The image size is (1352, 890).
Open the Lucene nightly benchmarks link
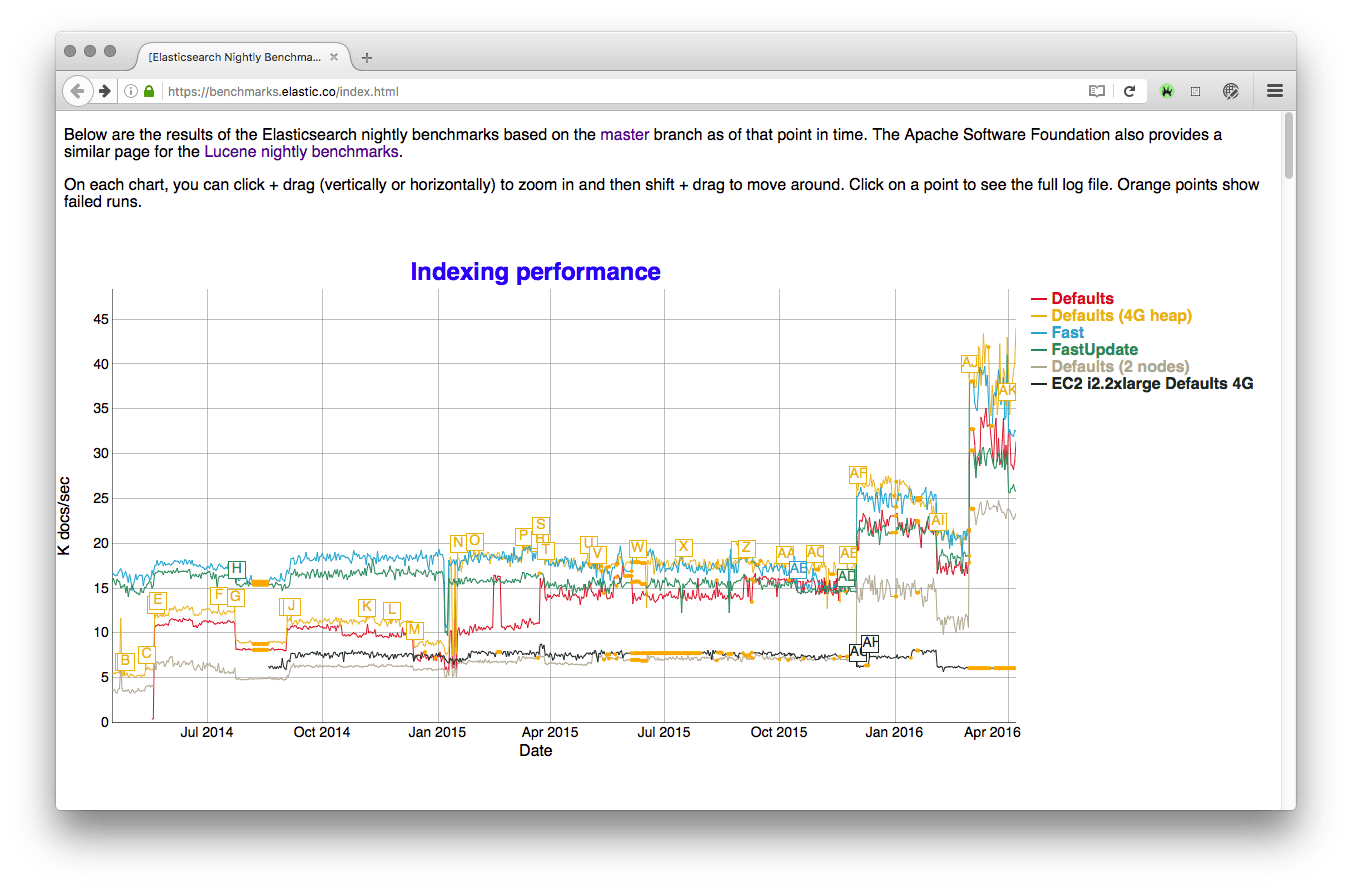point(301,151)
